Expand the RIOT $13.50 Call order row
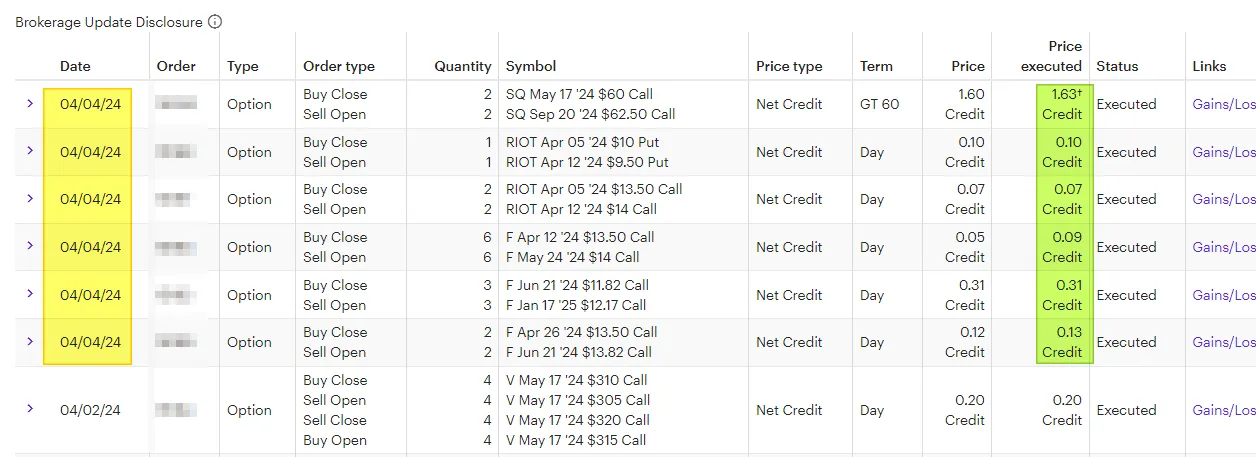1256x457 pixels. [x=30, y=198]
